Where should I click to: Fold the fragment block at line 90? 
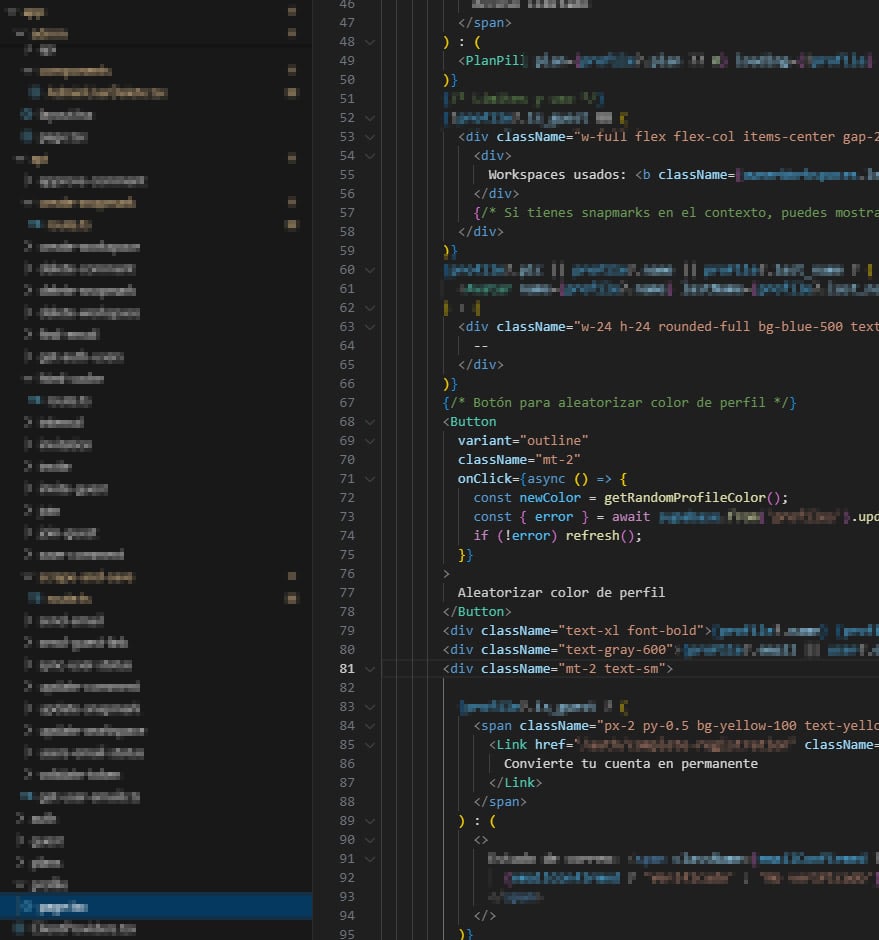coord(370,840)
